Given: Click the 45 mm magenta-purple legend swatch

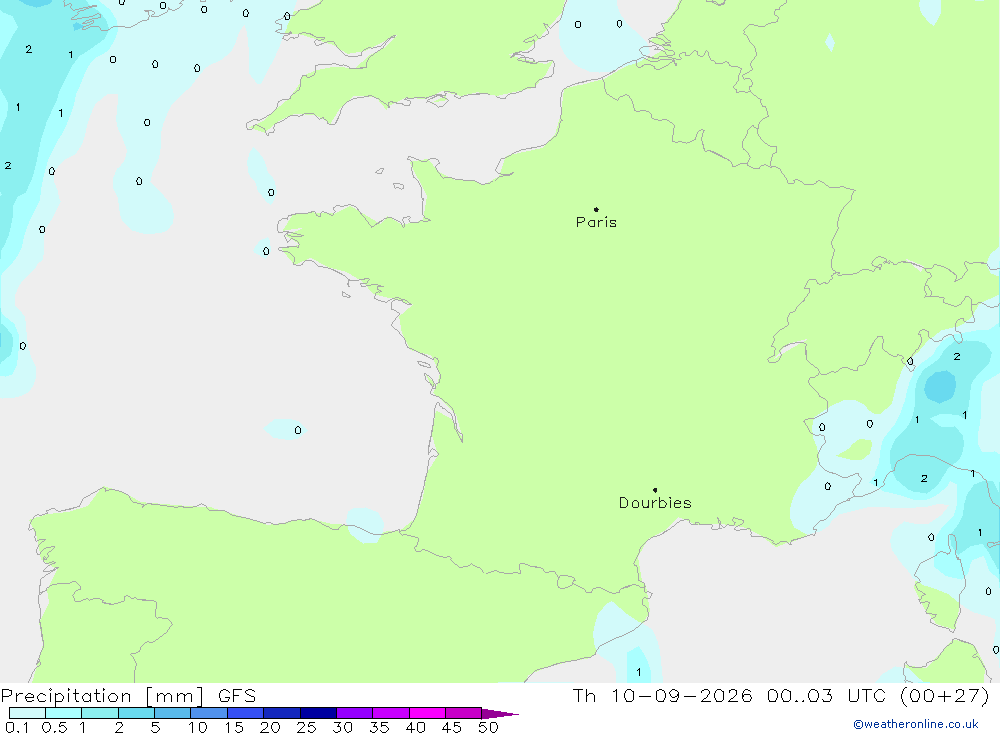Looking at the screenshot, I should pyautogui.click(x=464, y=713).
